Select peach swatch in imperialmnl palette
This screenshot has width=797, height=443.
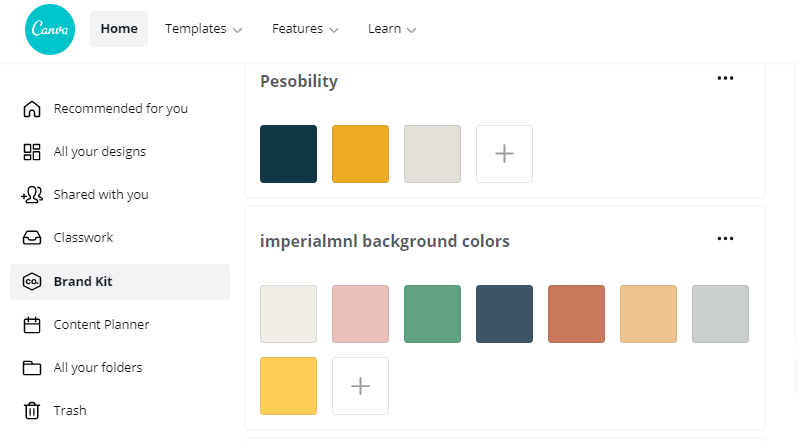[x=649, y=314]
